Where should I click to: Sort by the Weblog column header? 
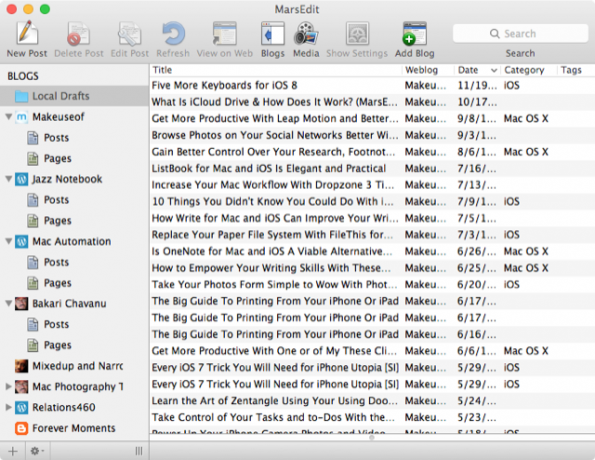[428, 70]
